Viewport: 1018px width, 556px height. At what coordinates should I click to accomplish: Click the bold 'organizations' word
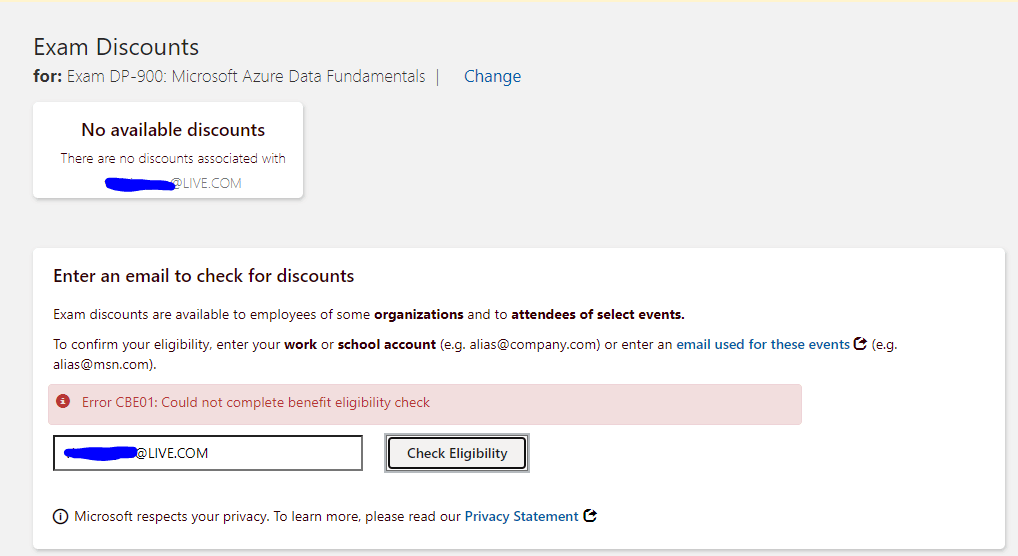tap(419, 314)
